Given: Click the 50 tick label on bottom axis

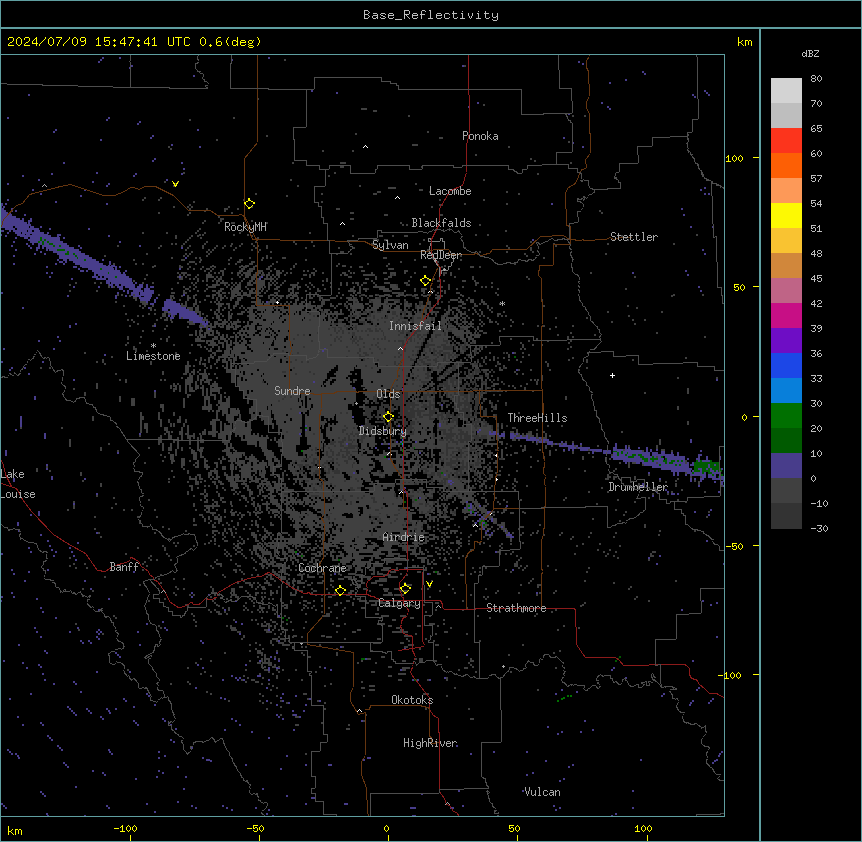Looking at the screenshot, I should (514, 828).
